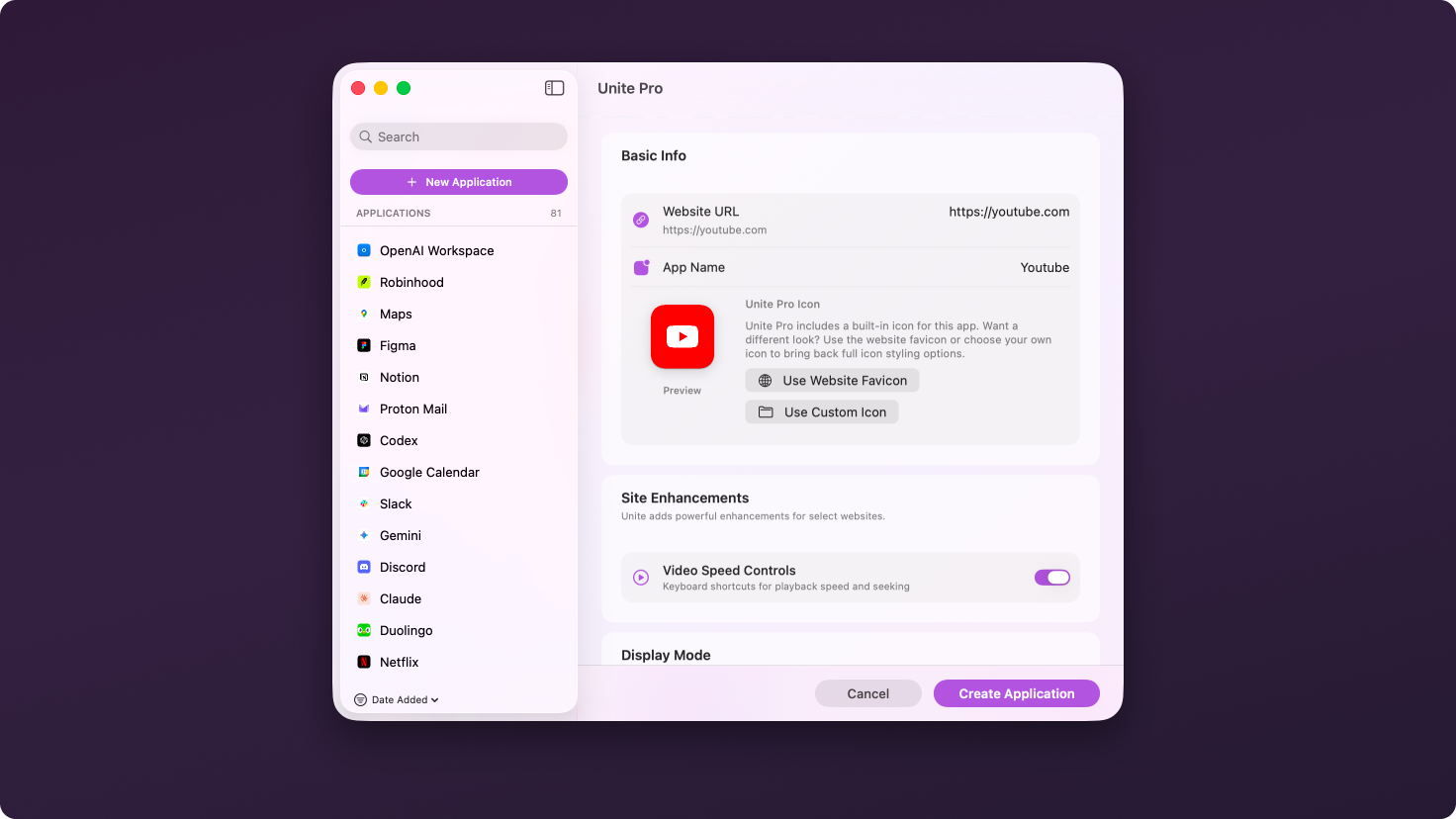This screenshot has height=819, width=1456.
Task: Click the YouTube icon preview
Action: click(x=682, y=336)
